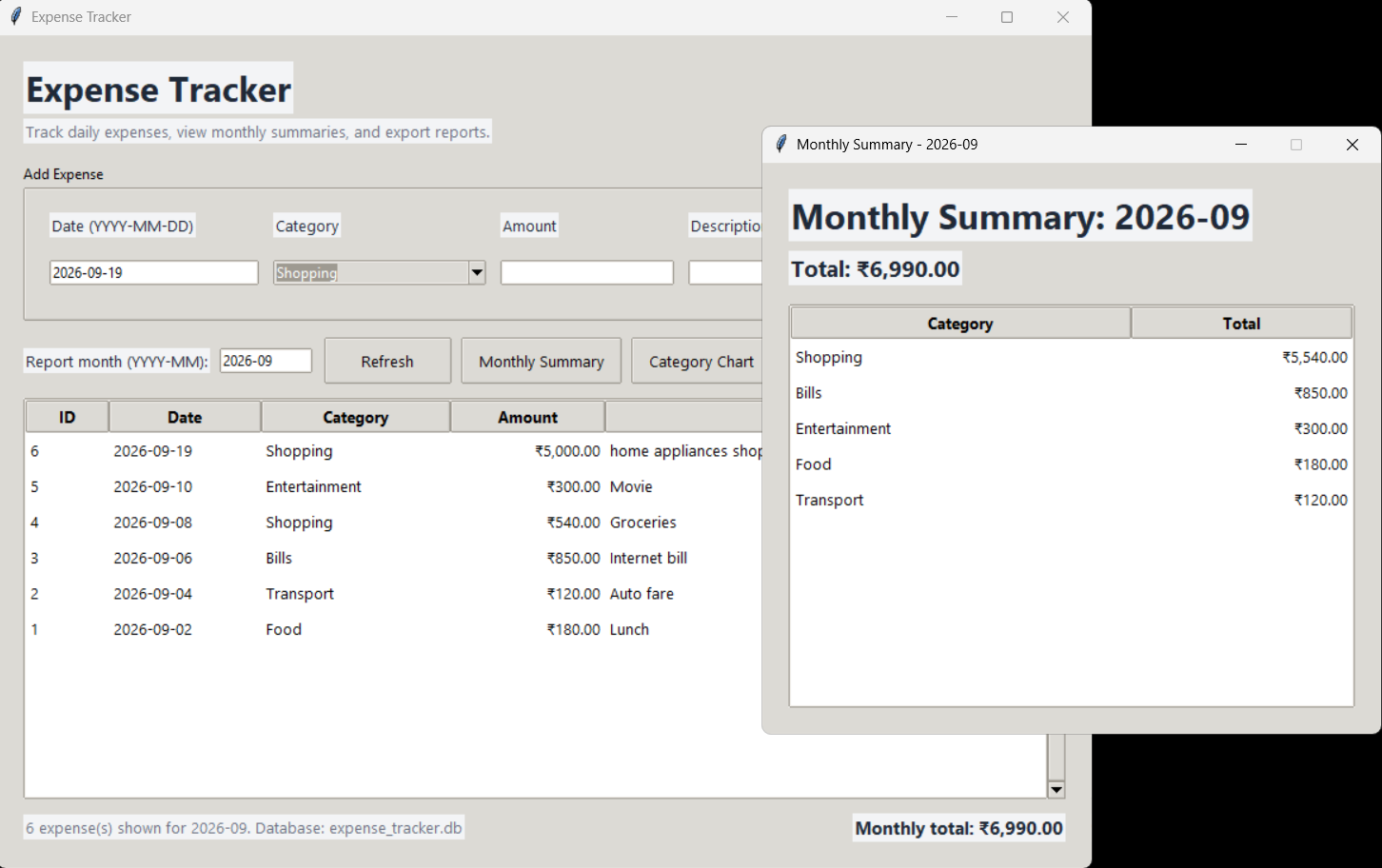Open the Category dropdown arrow
Viewport: 1382px width, 868px height.
pyautogui.click(x=477, y=273)
